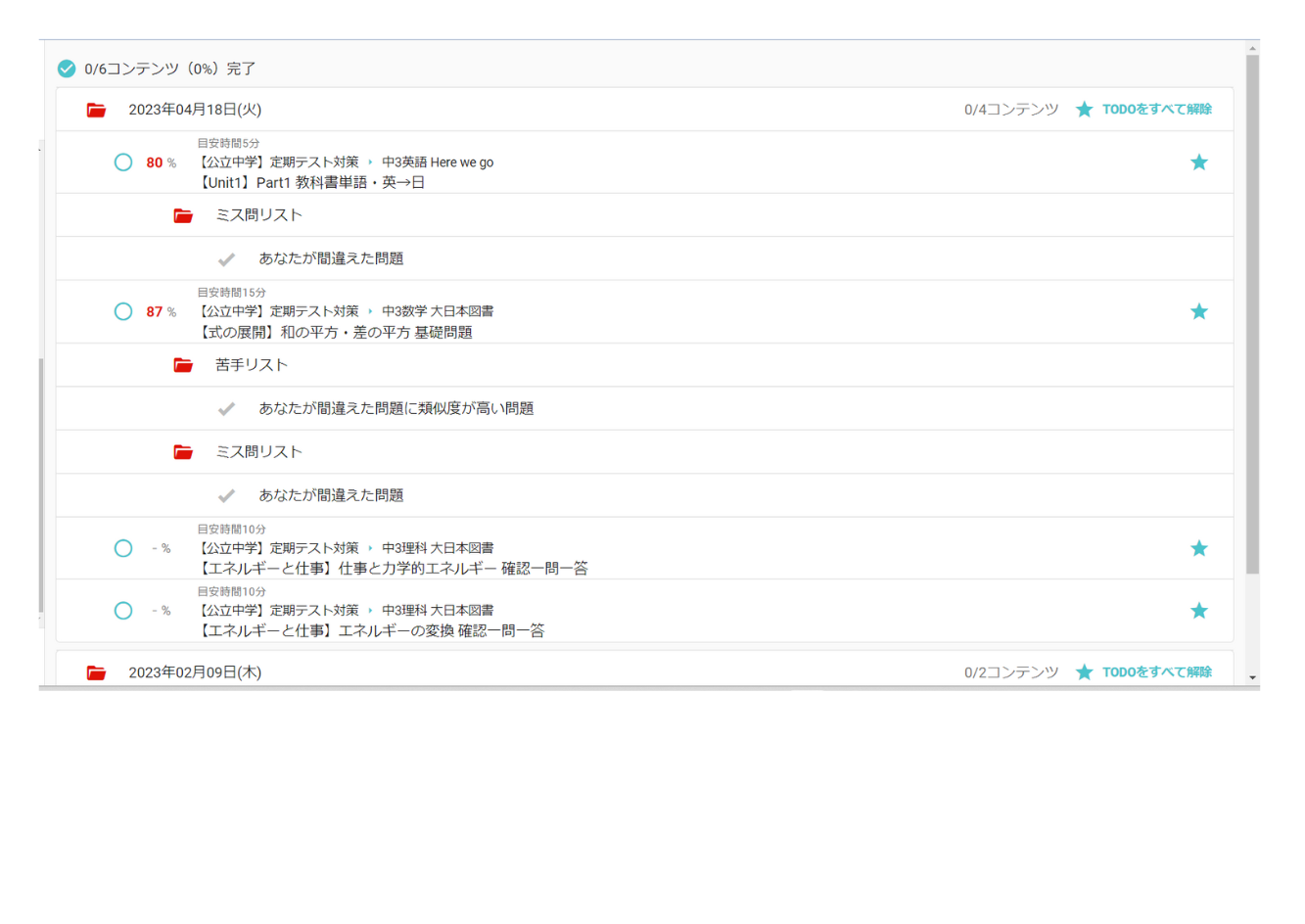Image resolution: width=1305 pixels, height=924 pixels.
Task: Click the red folder icon for 2023年04月18日(火)
Action: [x=96, y=110]
